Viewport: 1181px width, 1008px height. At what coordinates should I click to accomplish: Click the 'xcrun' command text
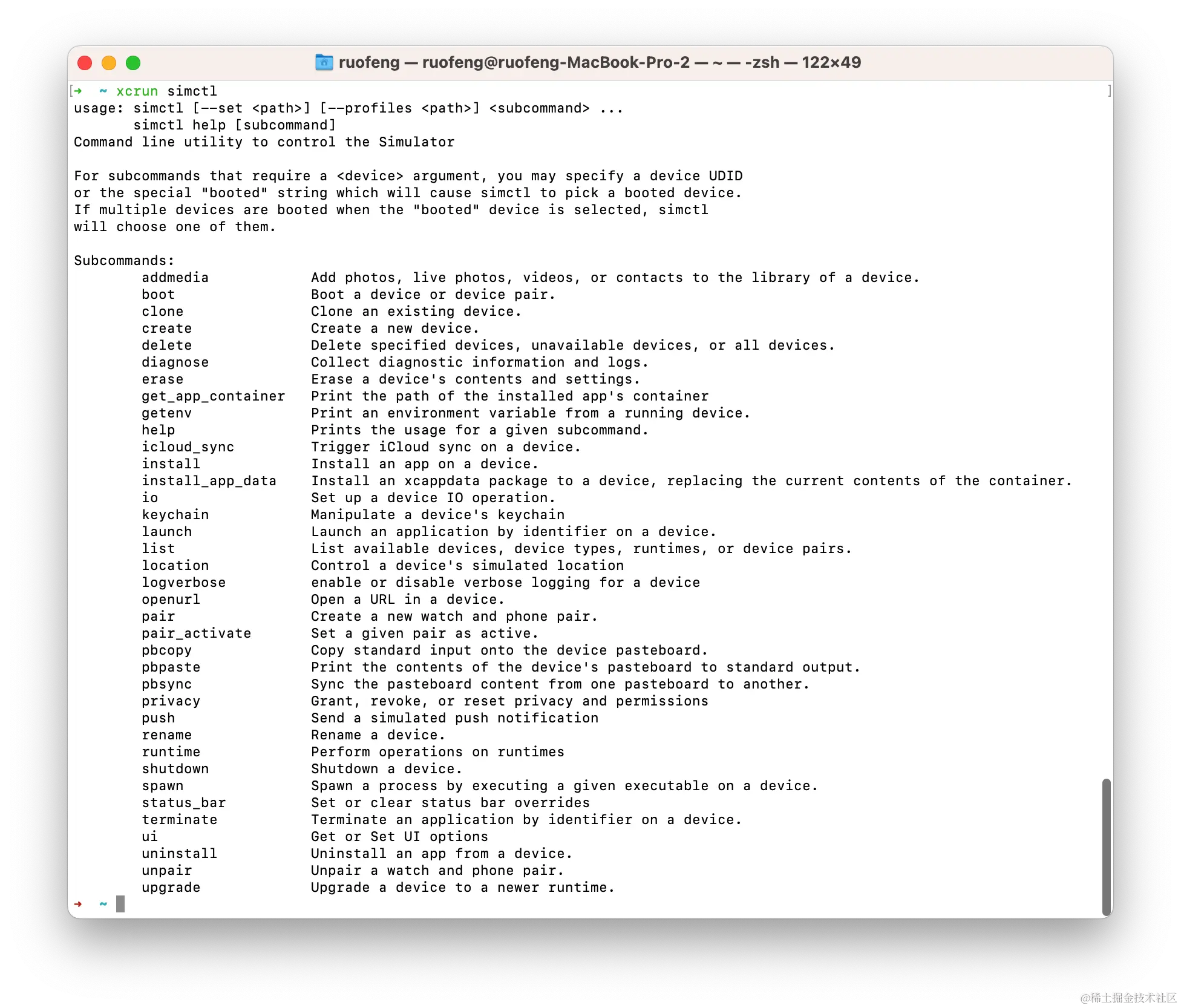coord(137,91)
